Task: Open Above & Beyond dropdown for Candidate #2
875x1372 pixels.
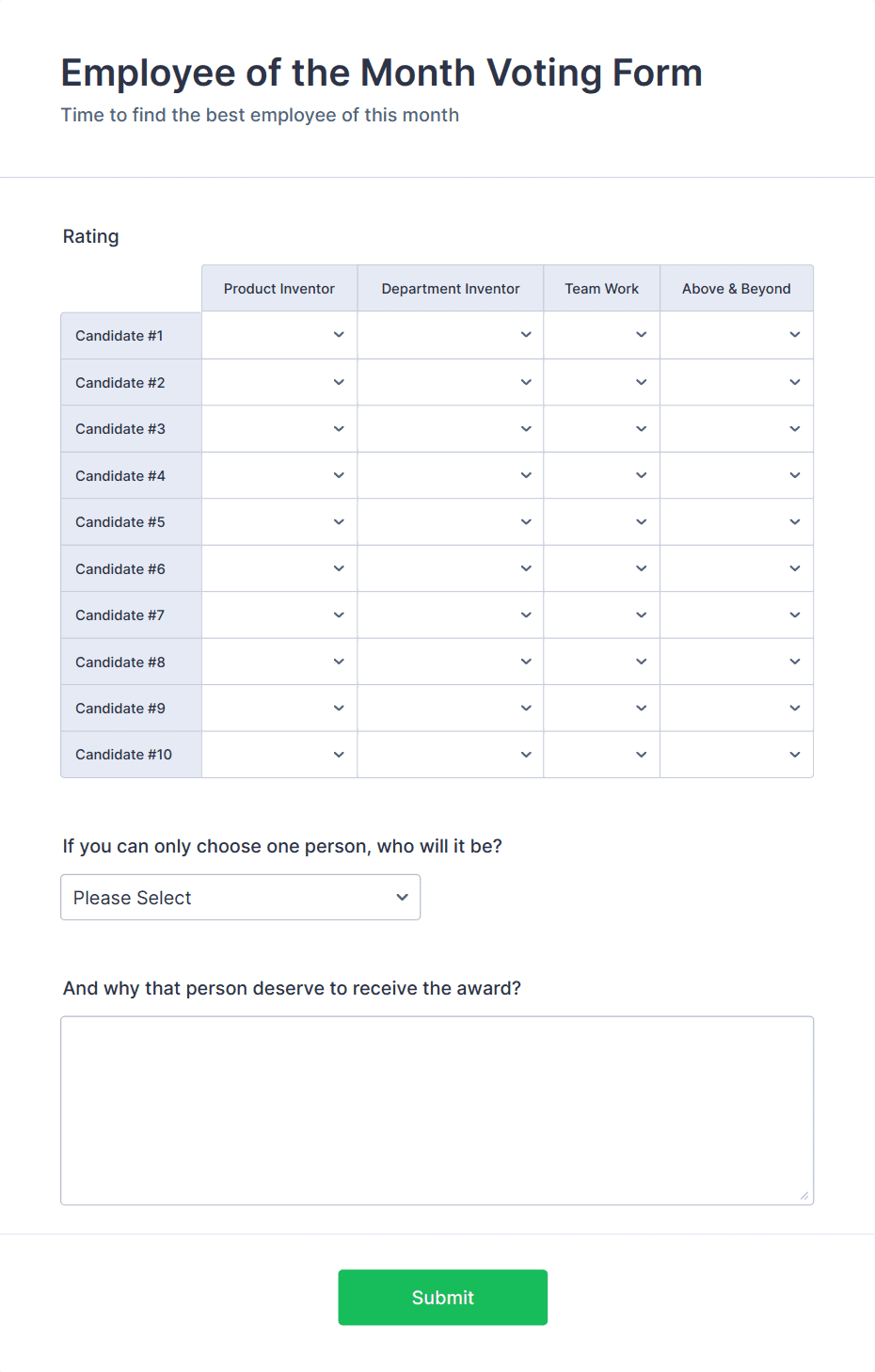Action: pyautogui.click(x=736, y=382)
